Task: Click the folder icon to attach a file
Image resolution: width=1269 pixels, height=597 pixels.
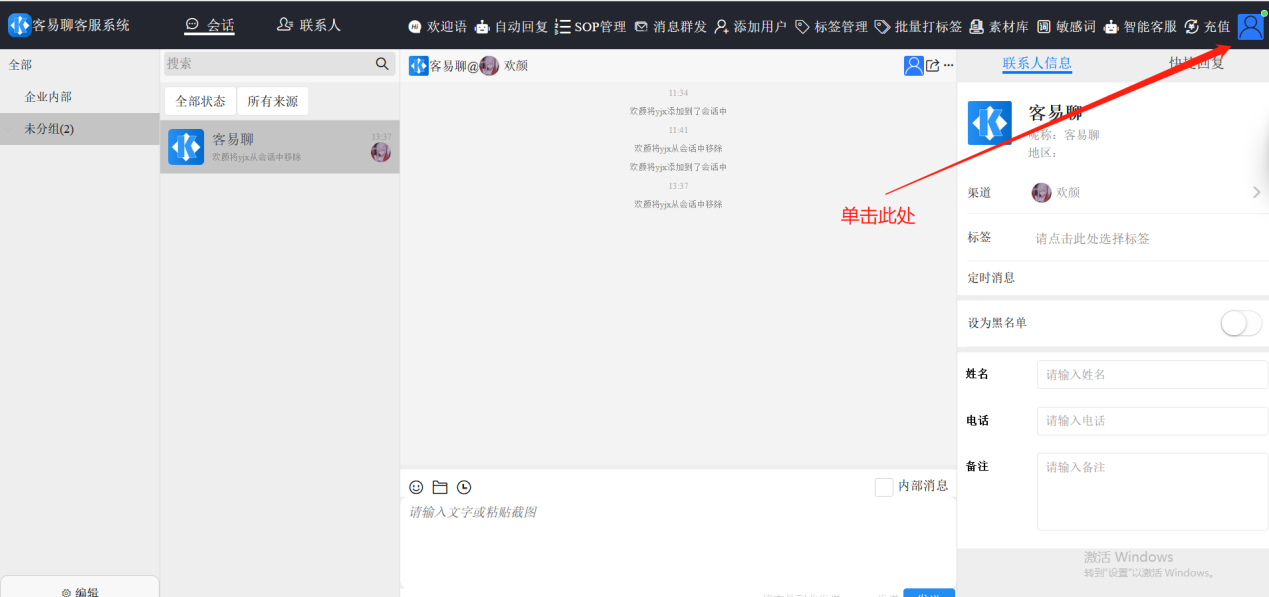Action: [440, 487]
